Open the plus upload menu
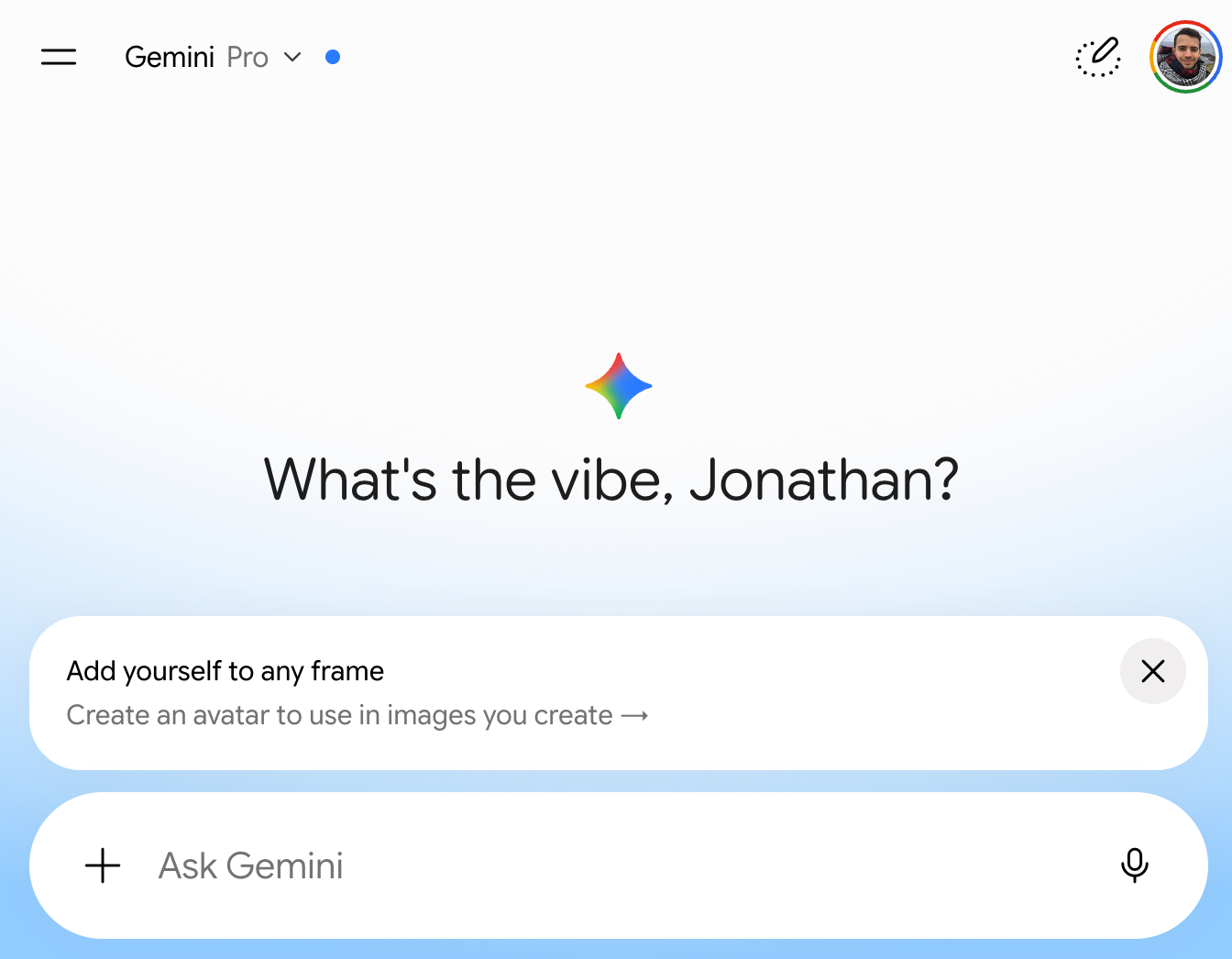Image resolution: width=1232 pixels, height=959 pixels. 103,865
